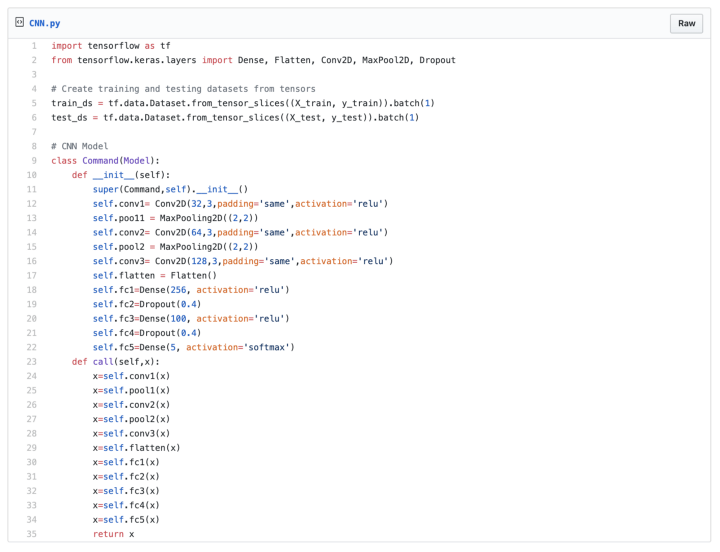Click 'x=self.fc5(x)' line

click(126, 520)
